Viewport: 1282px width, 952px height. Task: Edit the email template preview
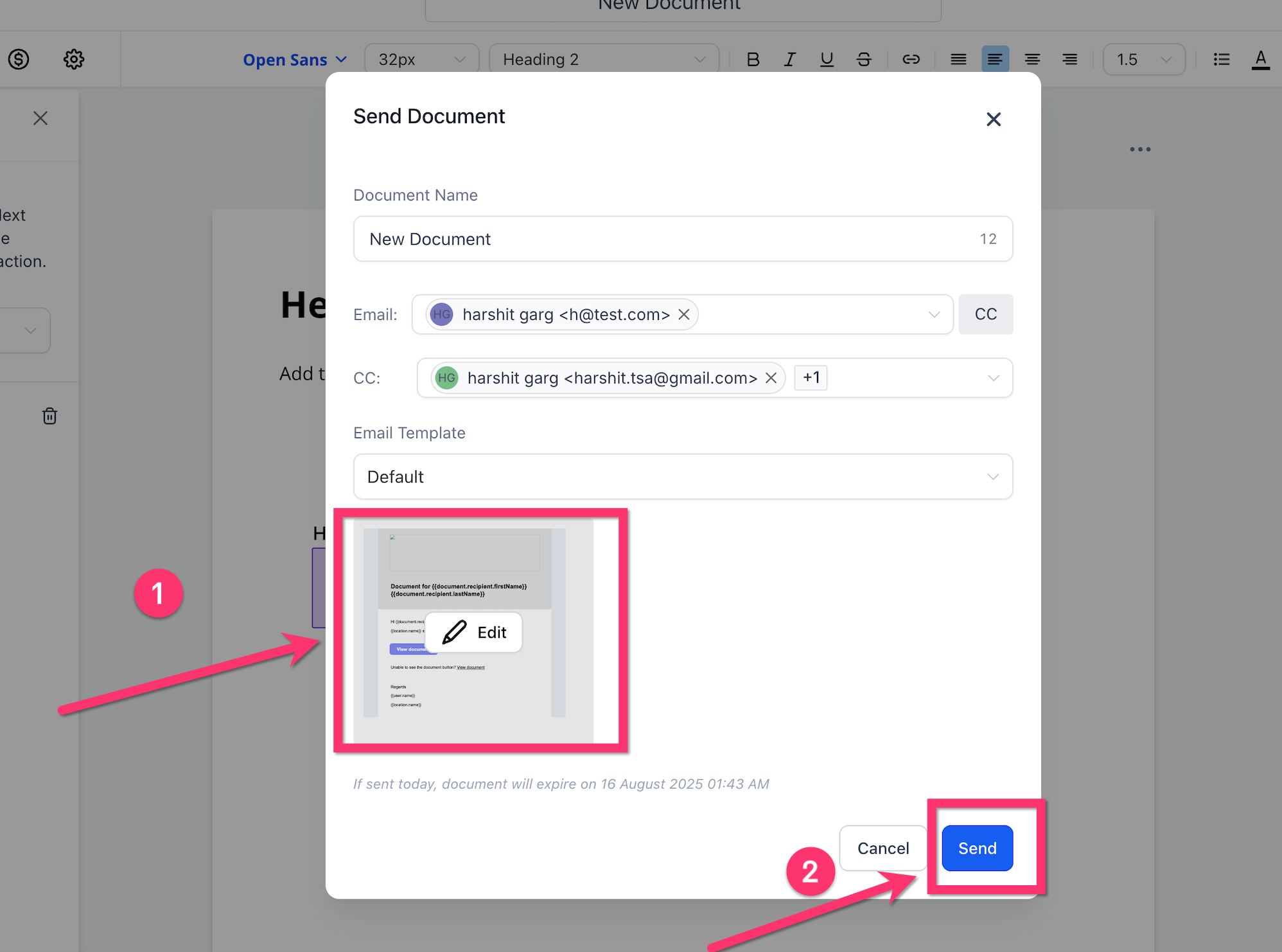[x=473, y=632]
